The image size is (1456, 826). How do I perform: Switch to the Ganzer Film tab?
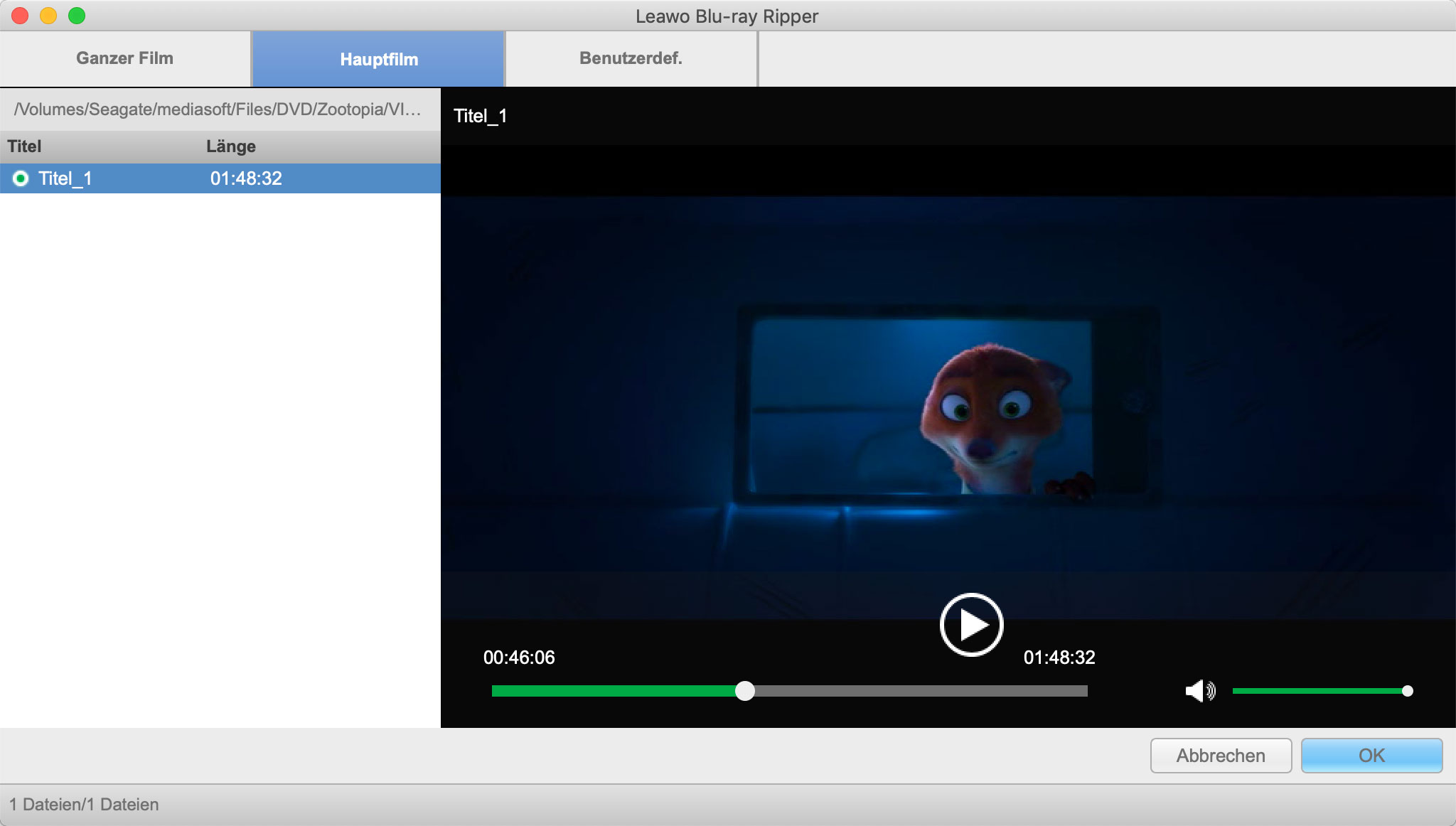pyautogui.click(x=125, y=58)
